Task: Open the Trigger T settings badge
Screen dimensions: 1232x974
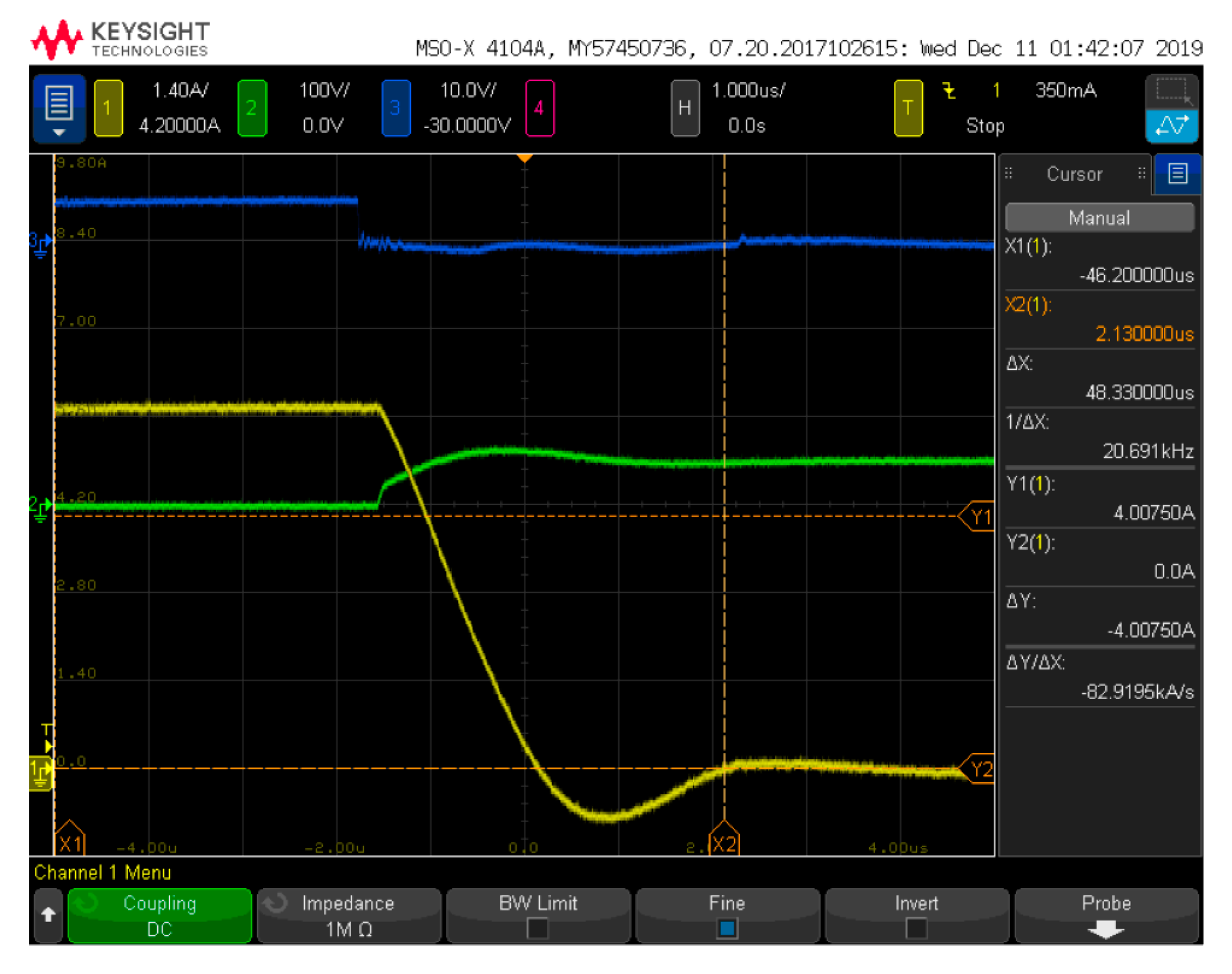Action: (x=908, y=108)
